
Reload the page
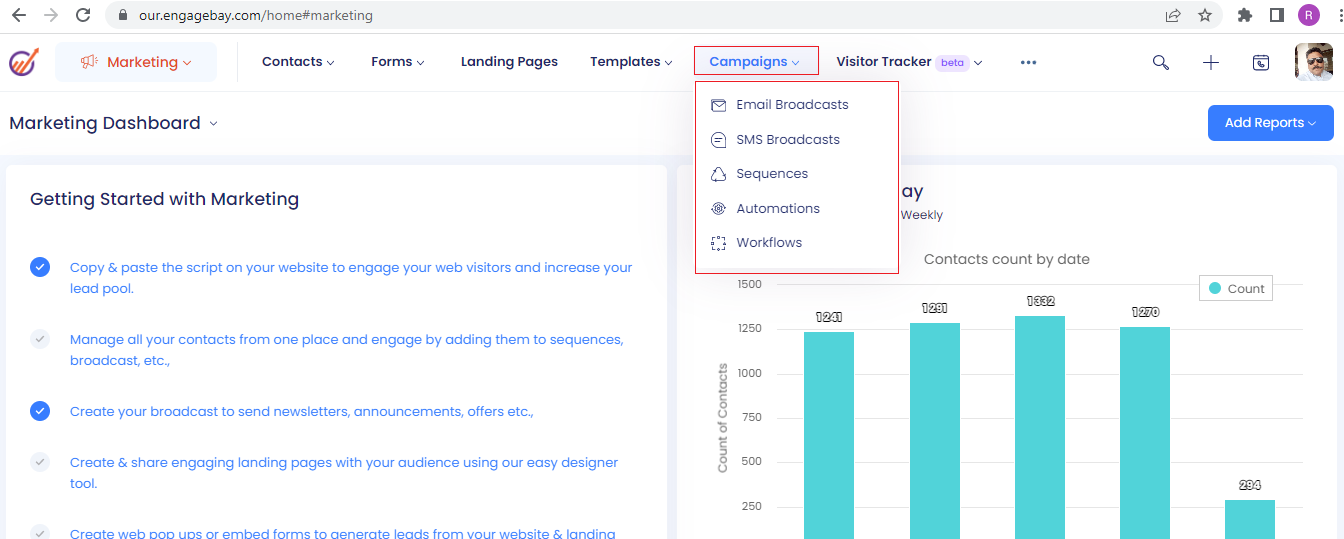tap(83, 15)
